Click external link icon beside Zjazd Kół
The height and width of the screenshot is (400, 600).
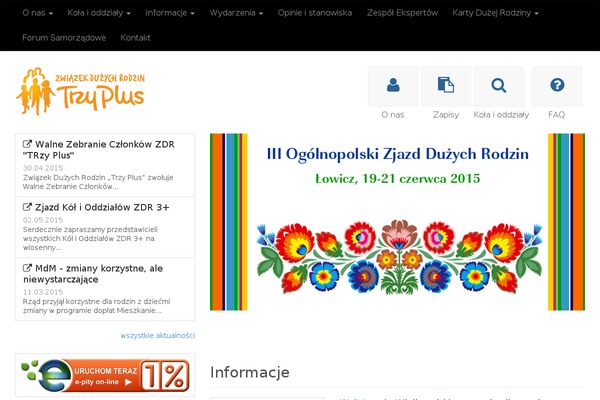click(x=27, y=207)
